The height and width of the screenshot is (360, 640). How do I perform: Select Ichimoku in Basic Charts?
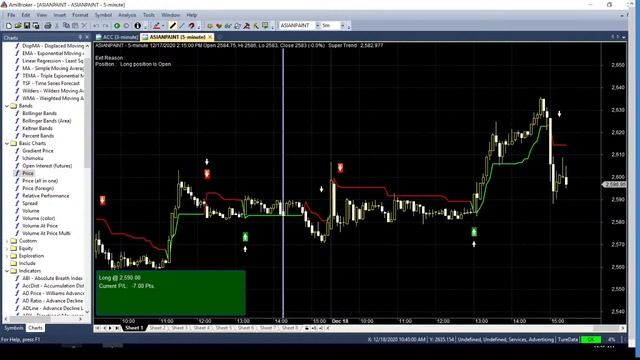pos(33,158)
